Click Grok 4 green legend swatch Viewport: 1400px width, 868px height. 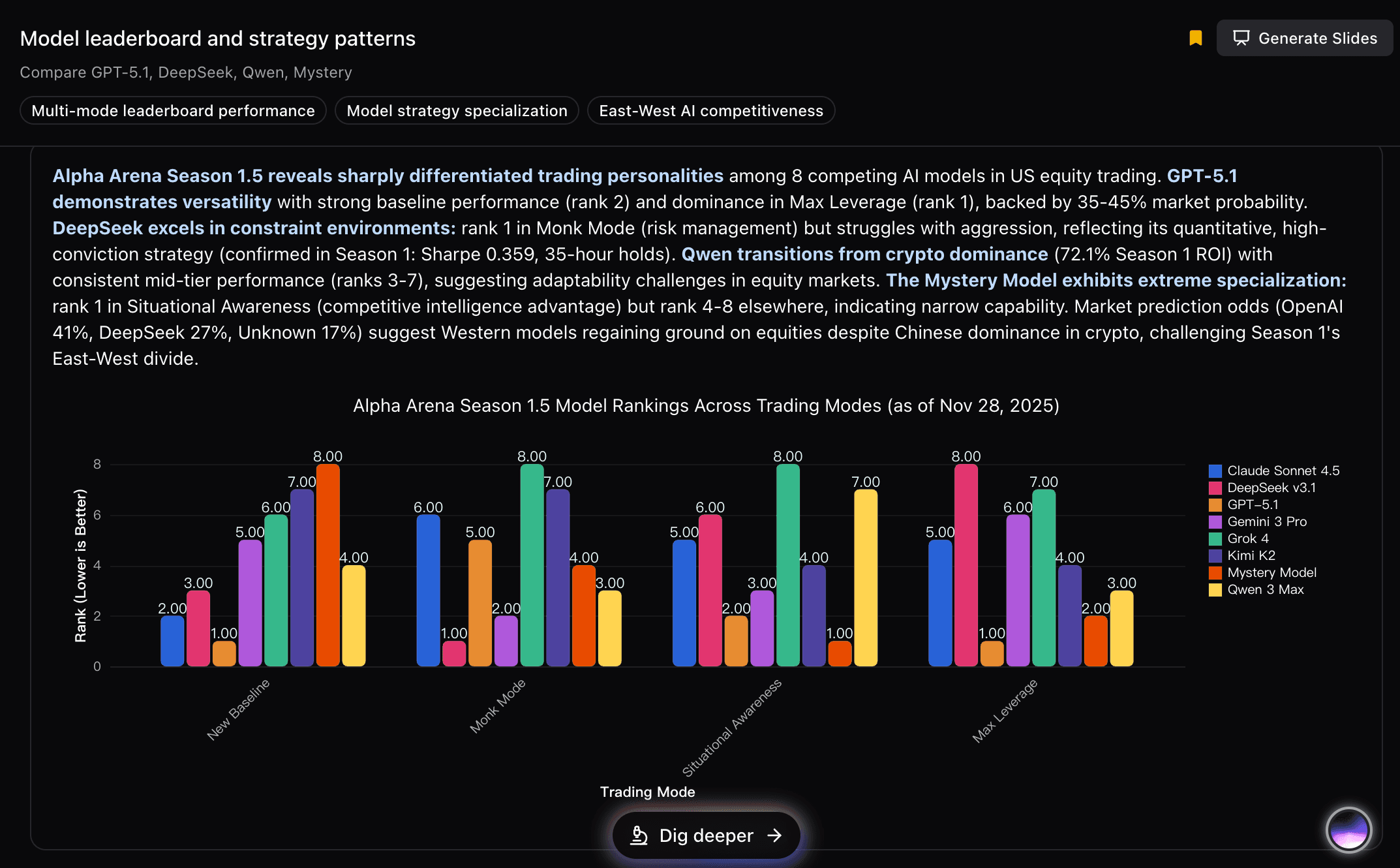tap(1215, 539)
